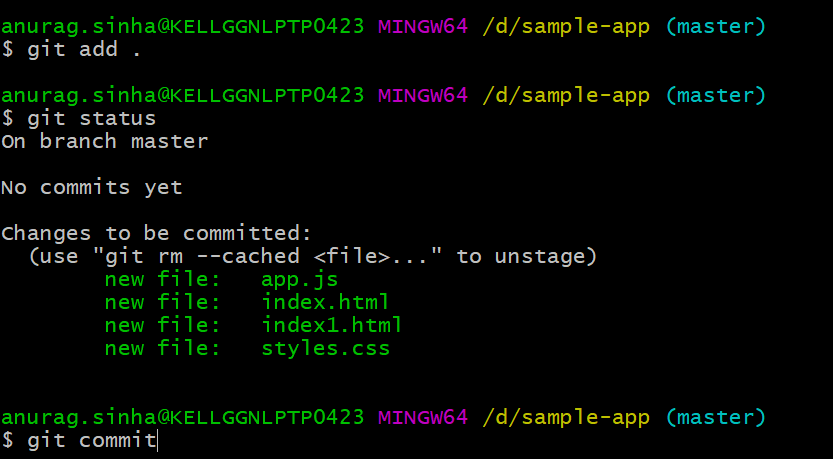Click the /d/sample-app path in the last prompt

[x=566, y=416]
